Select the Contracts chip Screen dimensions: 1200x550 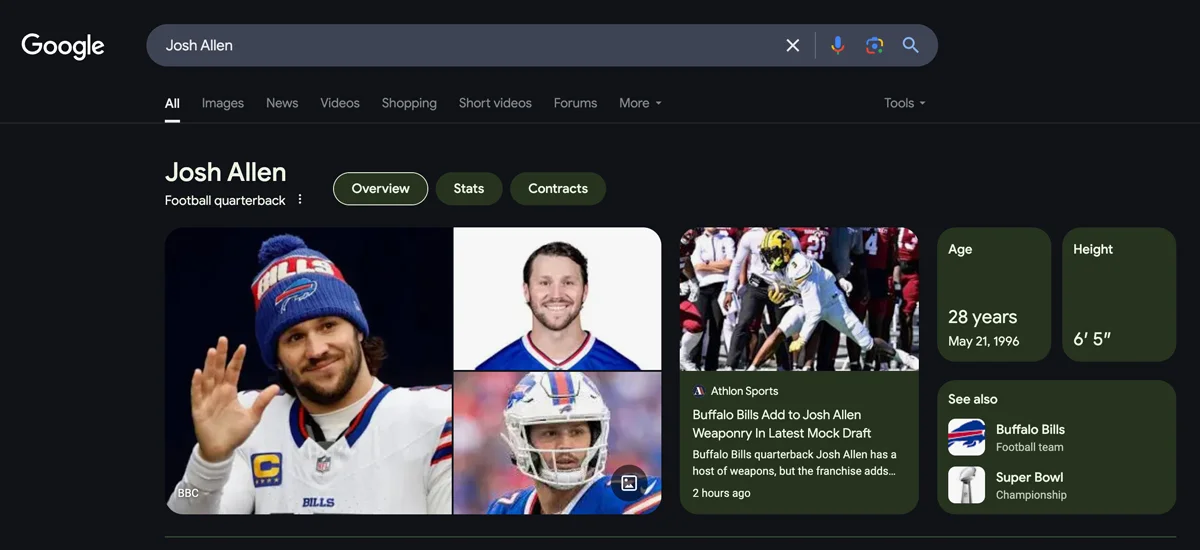(558, 188)
